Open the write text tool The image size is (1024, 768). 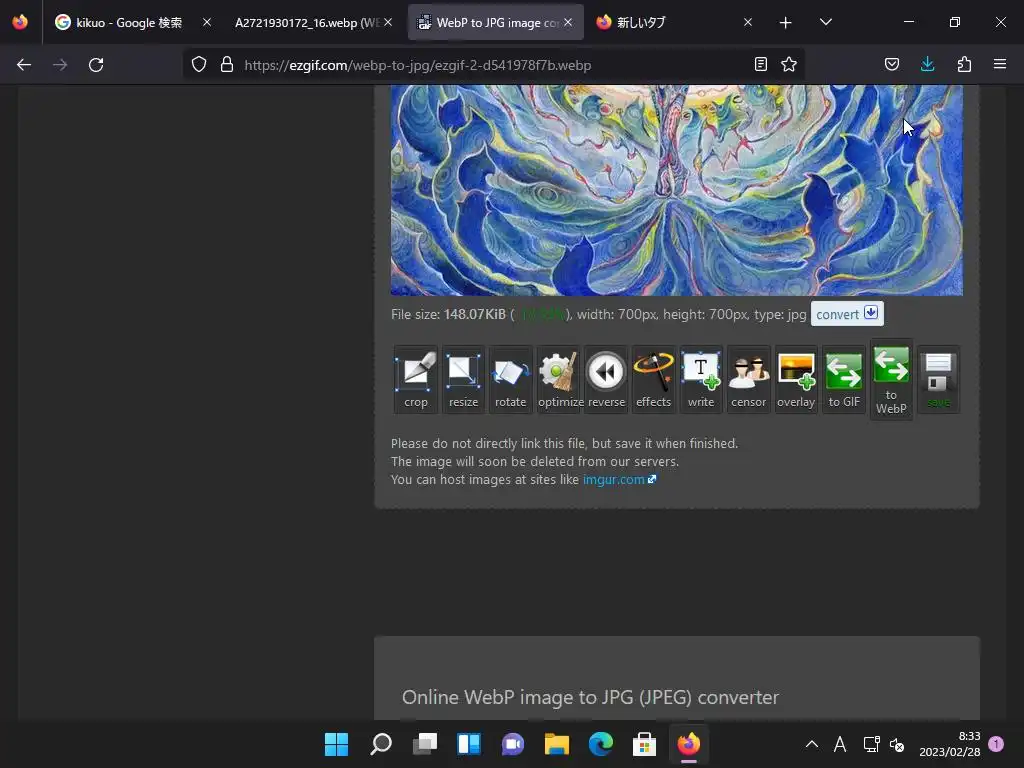[x=701, y=380]
